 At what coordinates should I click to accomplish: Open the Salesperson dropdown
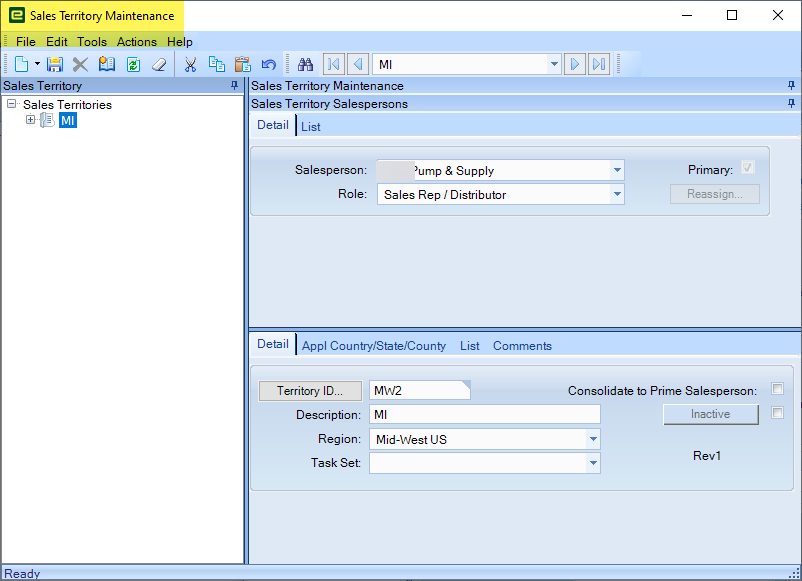pyautogui.click(x=617, y=170)
